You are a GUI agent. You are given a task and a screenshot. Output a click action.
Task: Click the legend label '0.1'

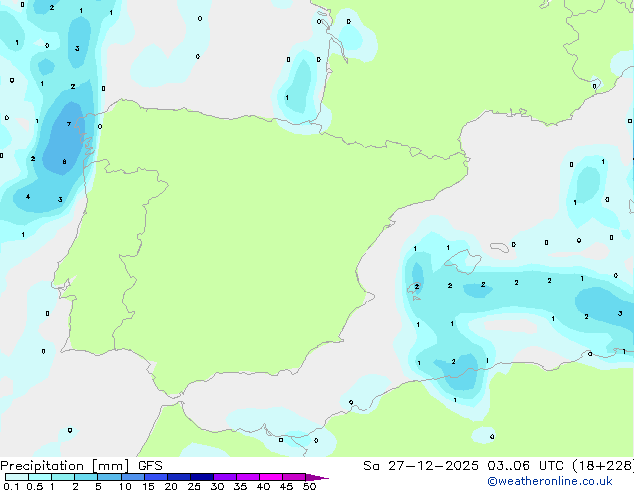[x=11, y=486]
